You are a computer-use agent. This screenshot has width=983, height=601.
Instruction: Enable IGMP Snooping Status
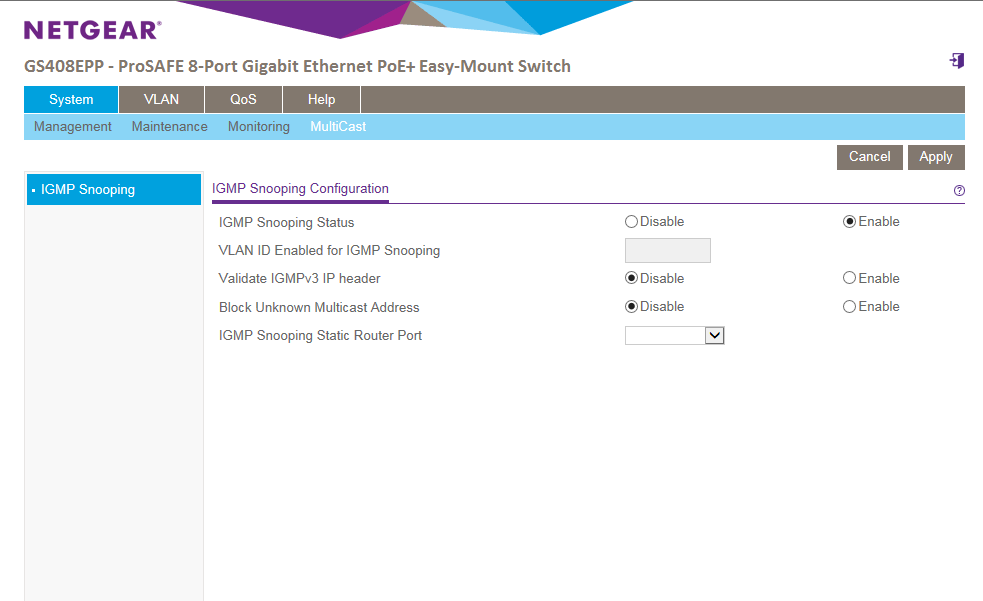point(849,222)
